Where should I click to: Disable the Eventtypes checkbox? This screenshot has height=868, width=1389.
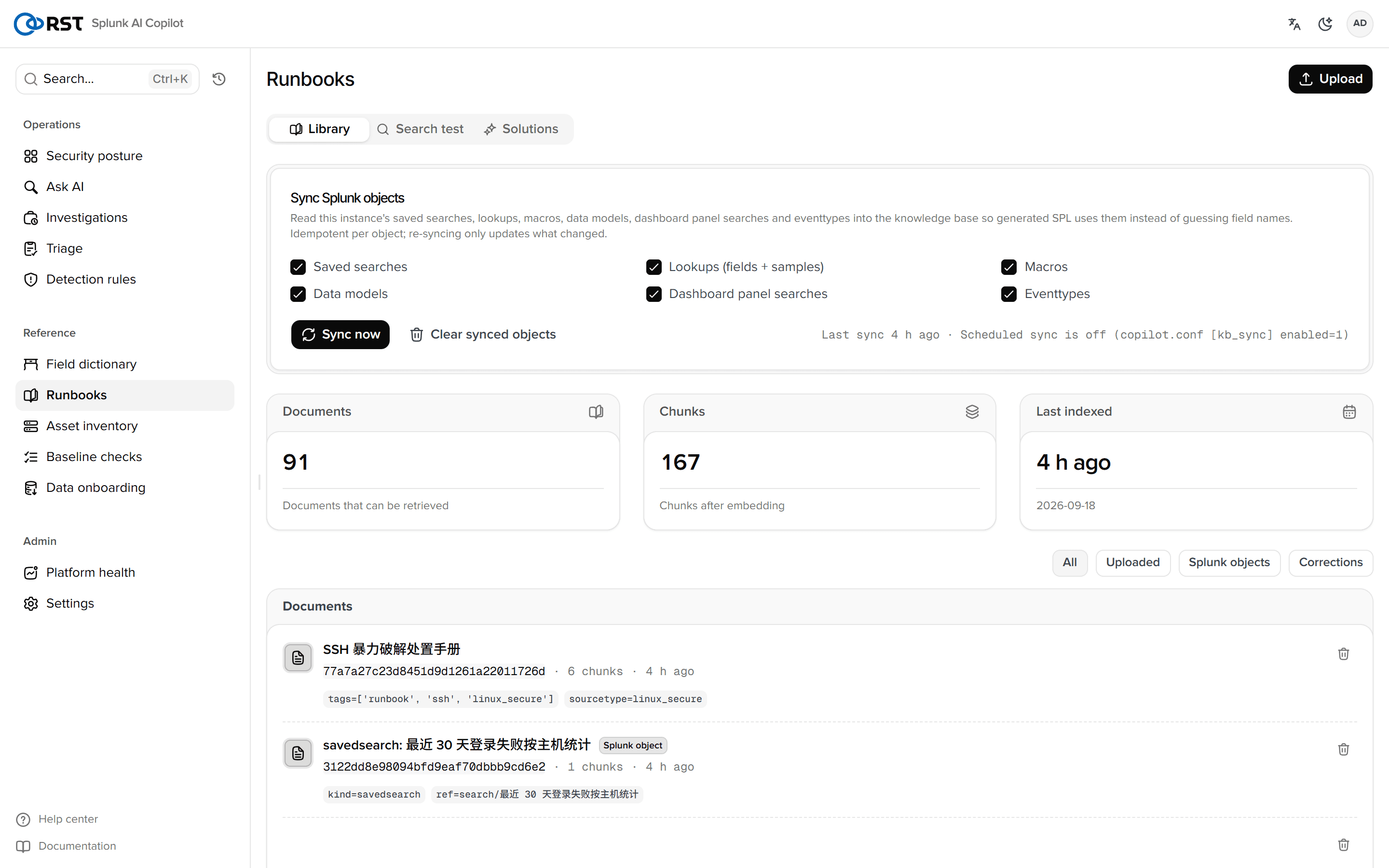[1008, 294]
